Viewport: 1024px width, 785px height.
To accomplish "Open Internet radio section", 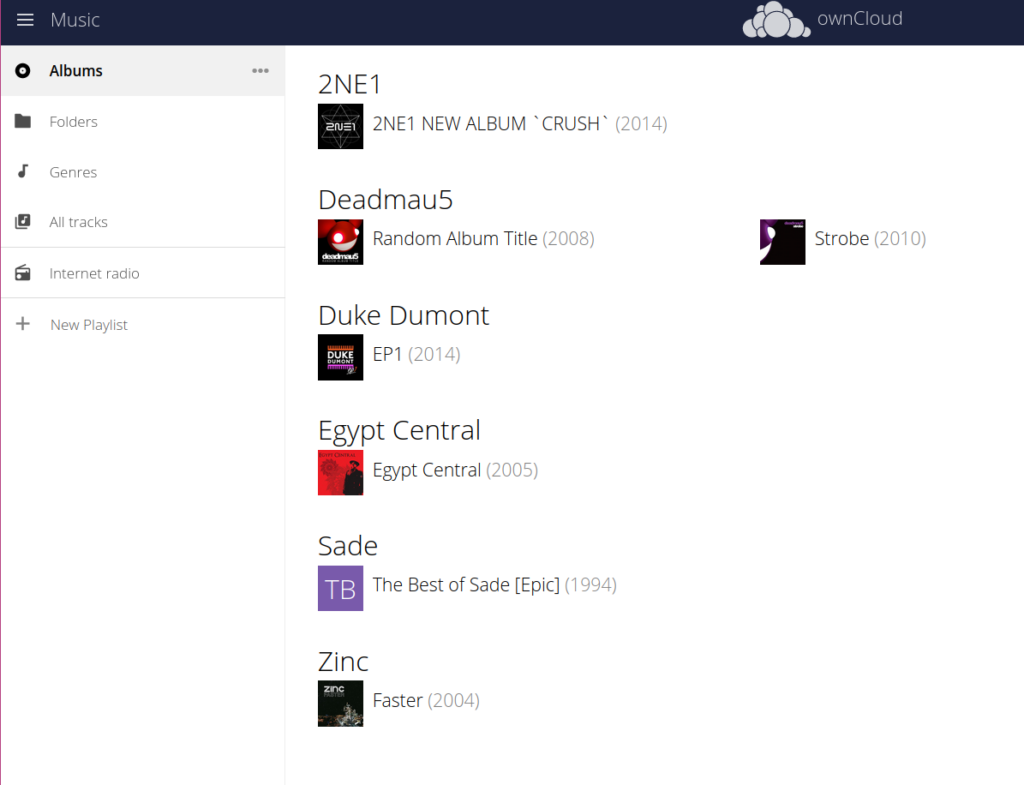I will tap(143, 273).
